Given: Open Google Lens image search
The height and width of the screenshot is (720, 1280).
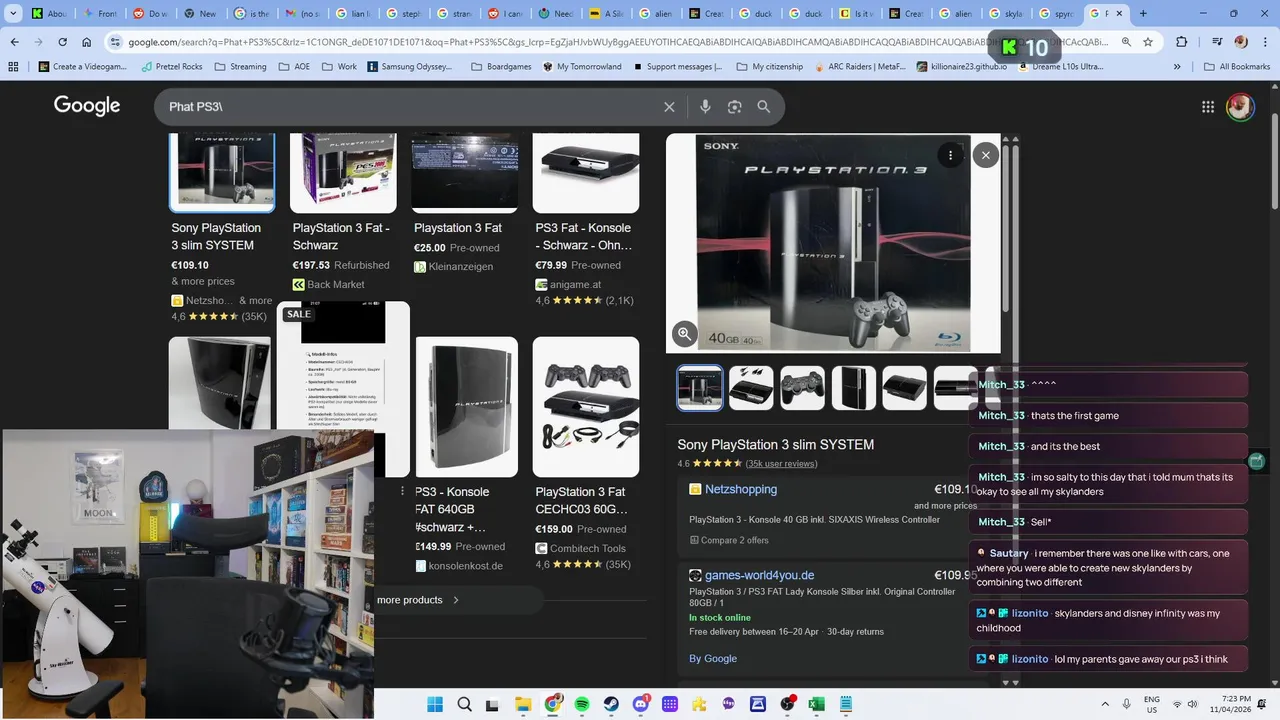Looking at the screenshot, I should click(x=735, y=107).
